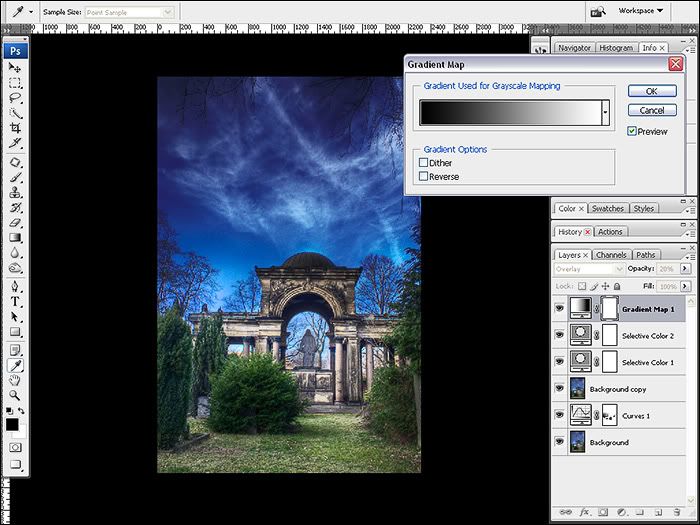700x525 pixels.
Task: Select the Slice tool
Action: (x=15, y=143)
